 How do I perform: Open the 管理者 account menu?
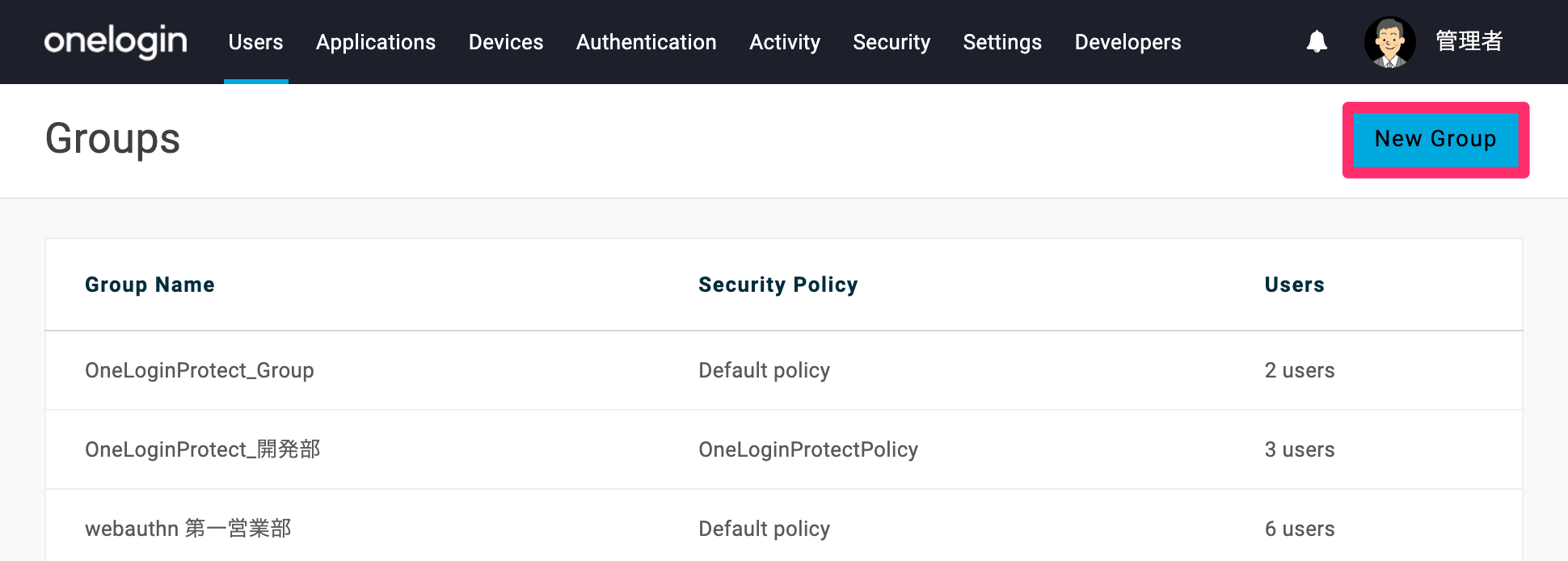point(1469,41)
